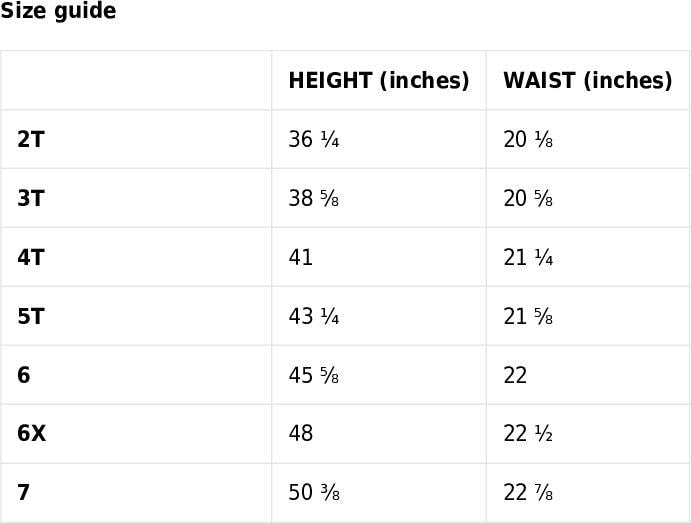
Task: Click the 3T size row label
Action: (31, 199)
